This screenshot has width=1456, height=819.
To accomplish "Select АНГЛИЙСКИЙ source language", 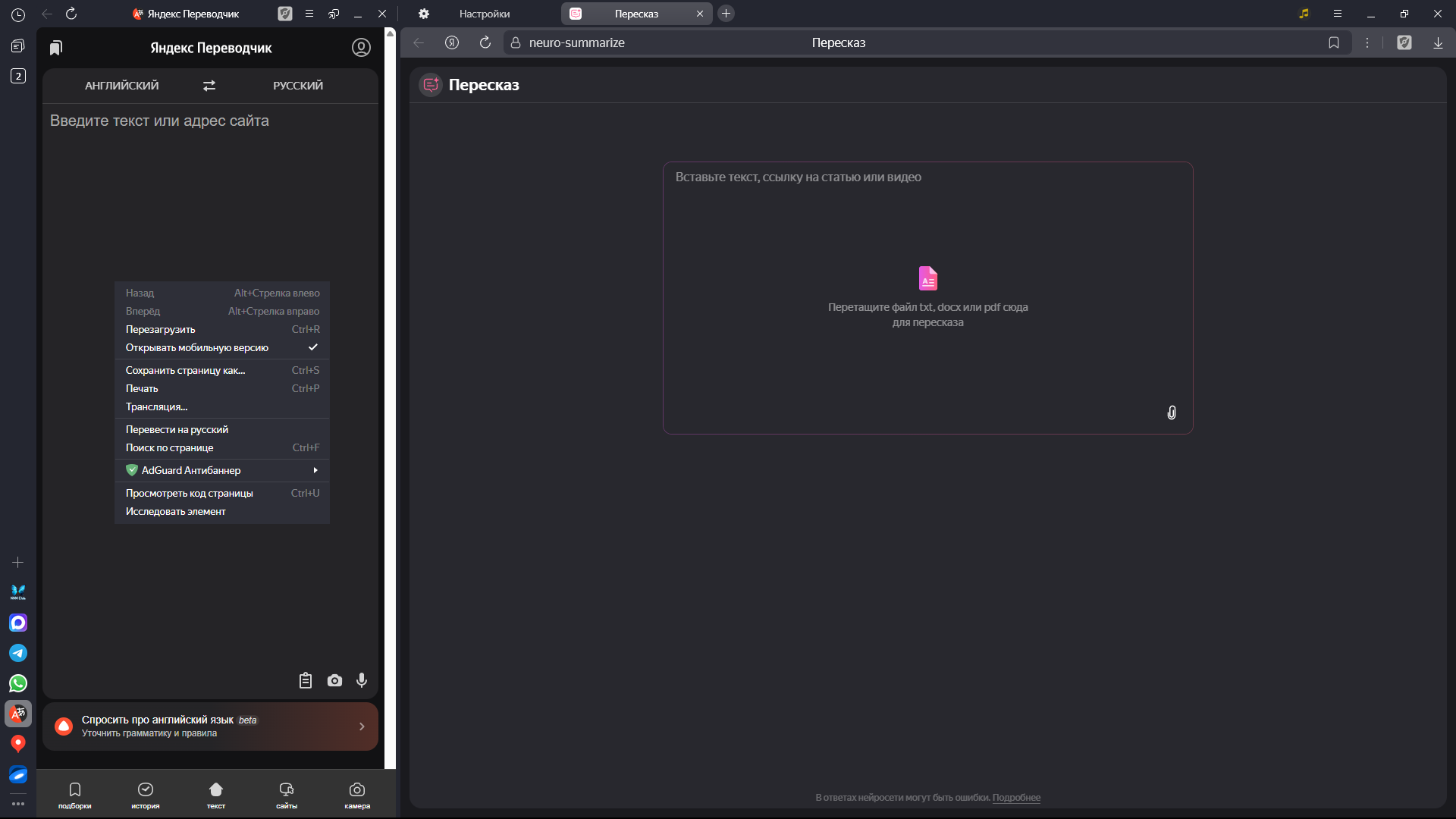I will 122,86.
